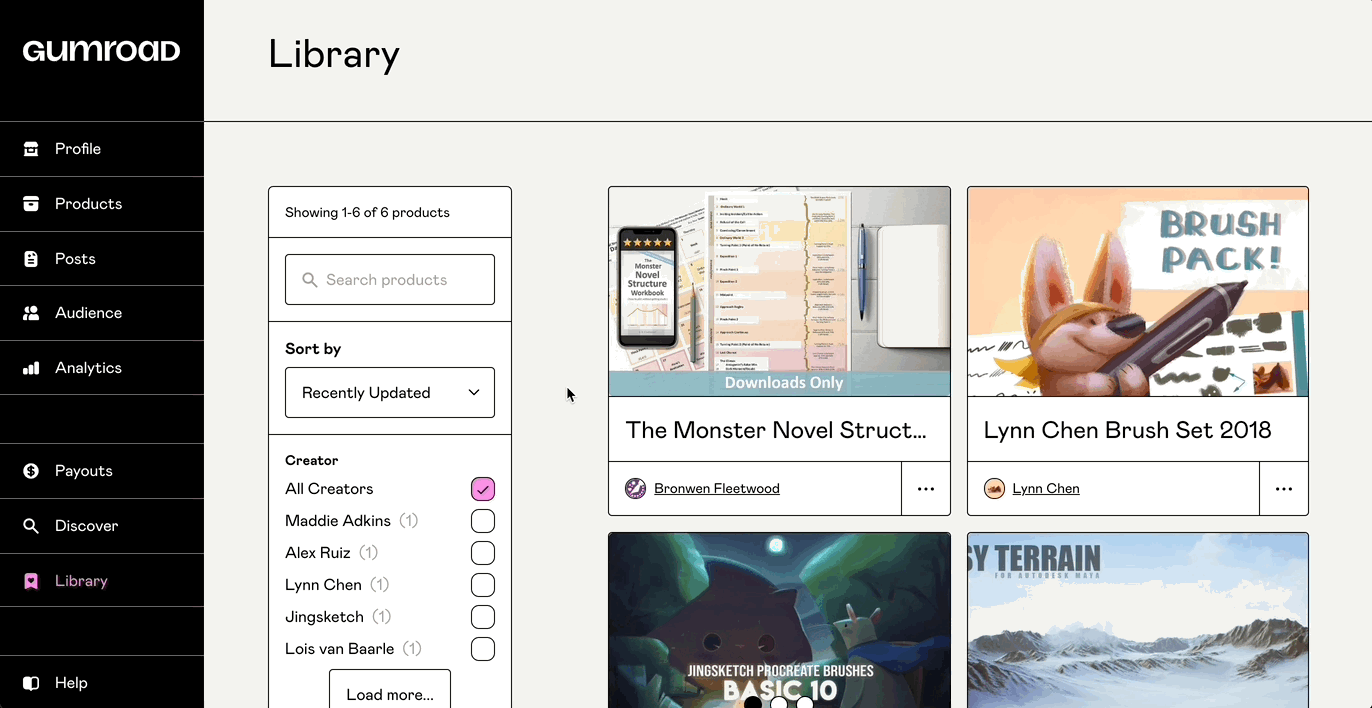This screenshot has height=708, width=1372.
Task: Click the 'Showing 1-6 of 6 products' text
Action: [x=367, y=212]
